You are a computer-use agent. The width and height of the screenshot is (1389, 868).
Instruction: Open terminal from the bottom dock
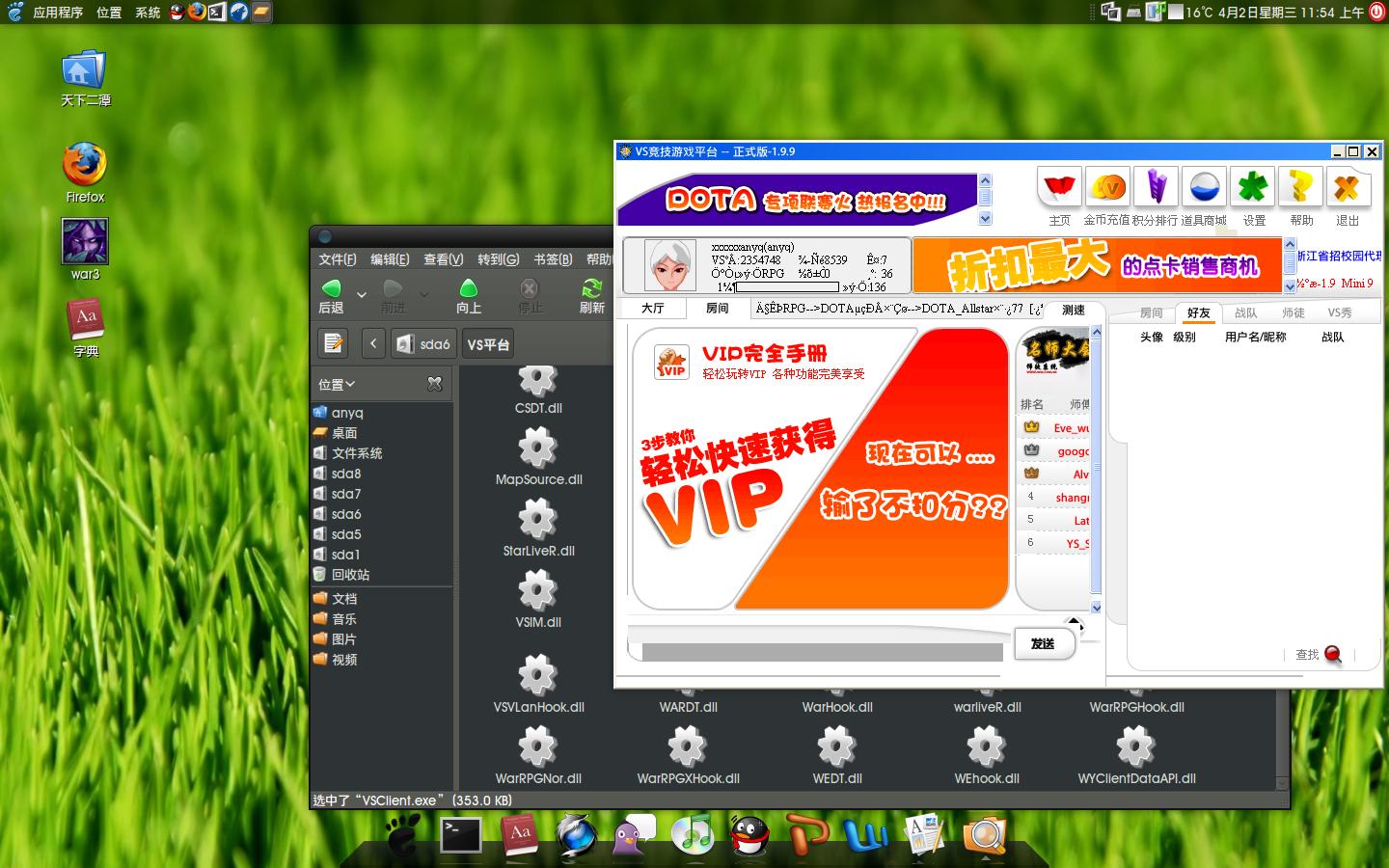(x=461, y=834)
